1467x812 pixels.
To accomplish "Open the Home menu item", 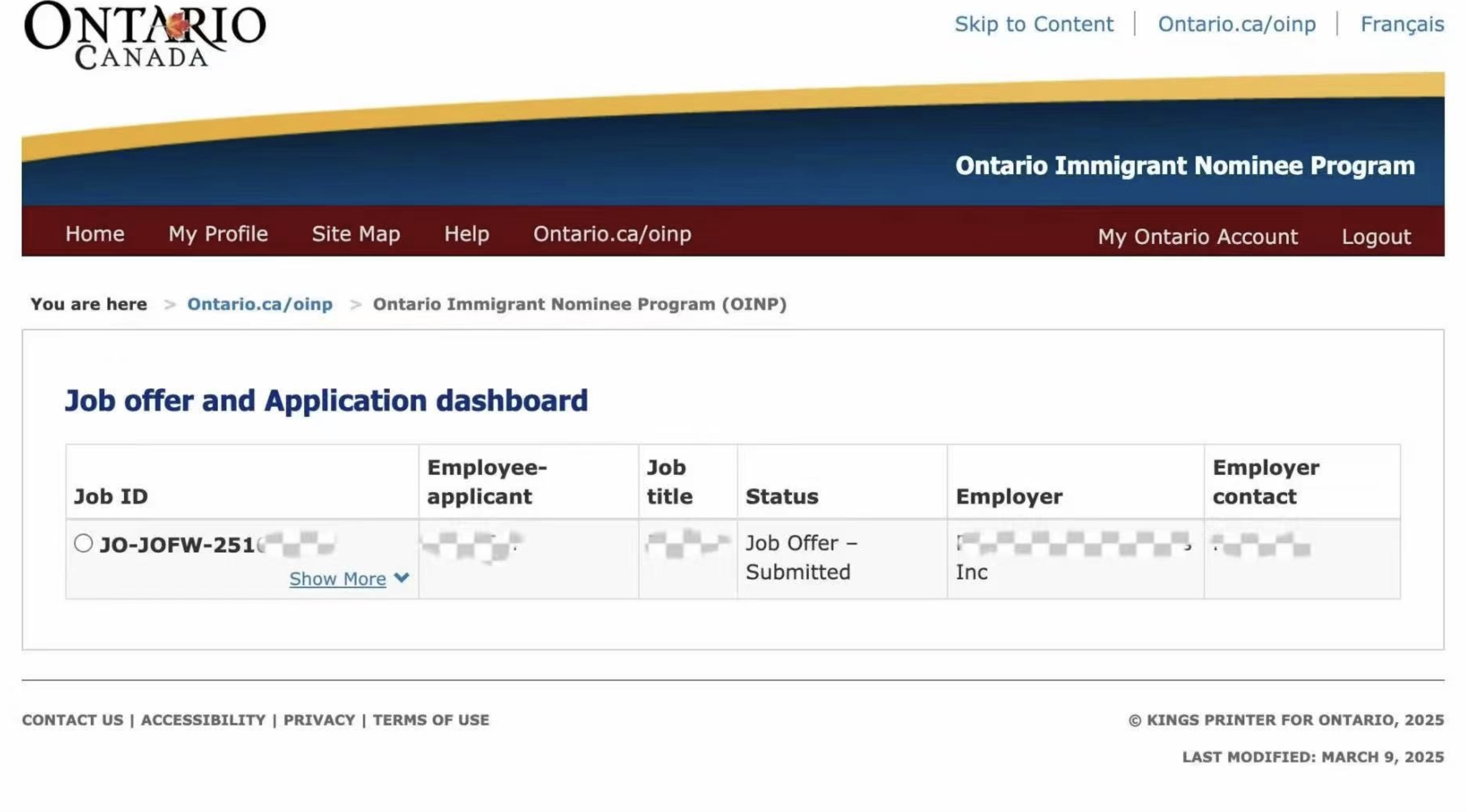I will 94,234.
